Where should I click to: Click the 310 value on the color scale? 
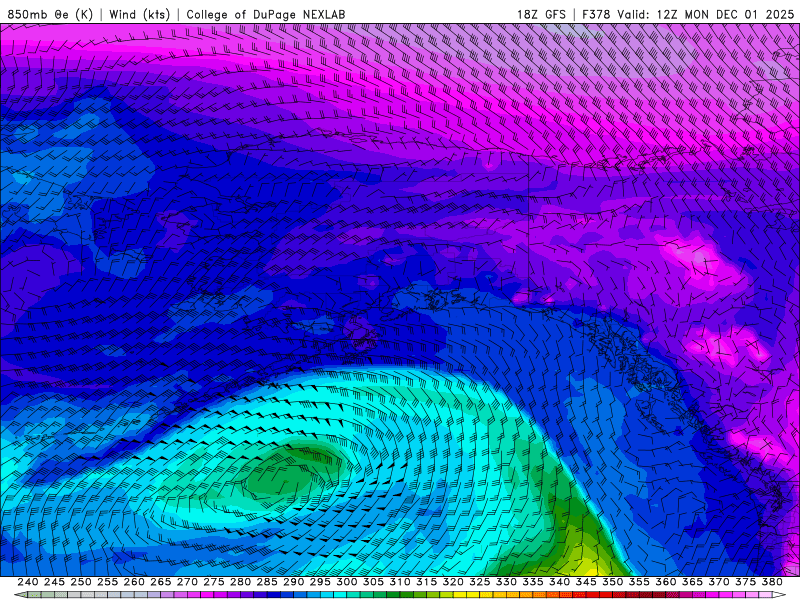click(400, 582)
